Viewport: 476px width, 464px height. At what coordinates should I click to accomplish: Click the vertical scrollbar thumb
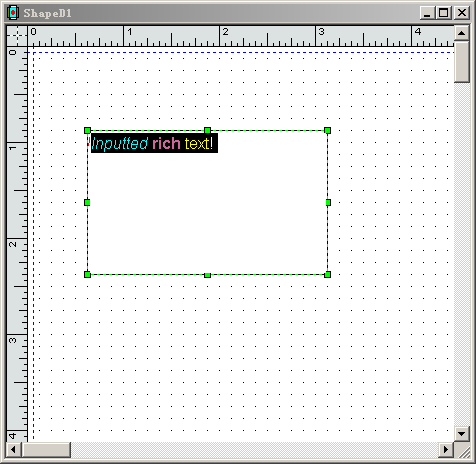(x=462, y=61)
